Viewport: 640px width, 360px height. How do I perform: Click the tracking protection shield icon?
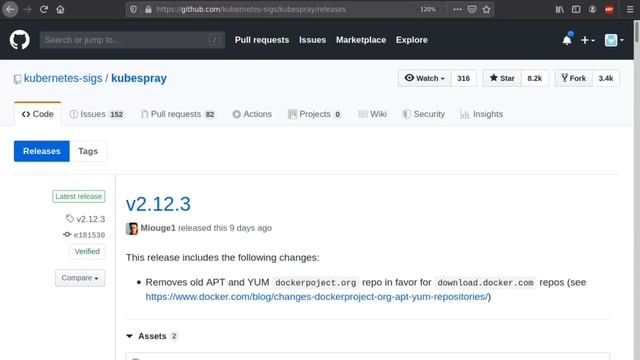point(133,9)
